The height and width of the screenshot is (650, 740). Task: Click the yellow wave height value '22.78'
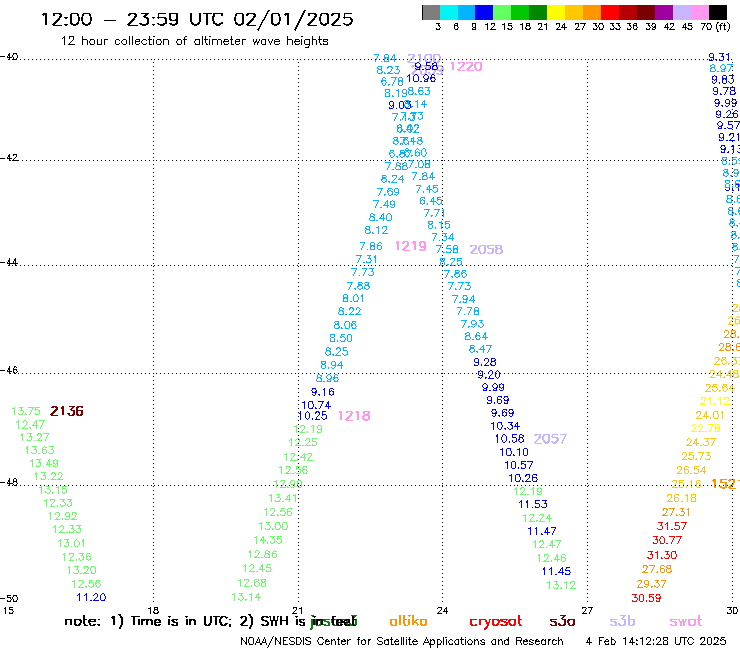(x=706, y=428)
